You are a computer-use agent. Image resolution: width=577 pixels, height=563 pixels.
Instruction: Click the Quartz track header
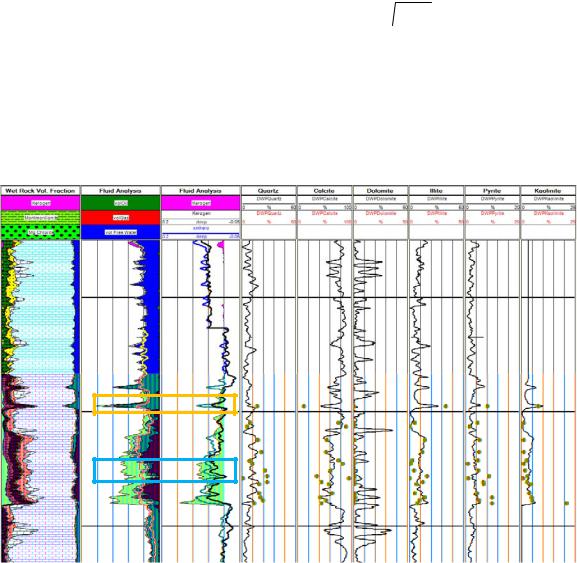tap(269, 191)
